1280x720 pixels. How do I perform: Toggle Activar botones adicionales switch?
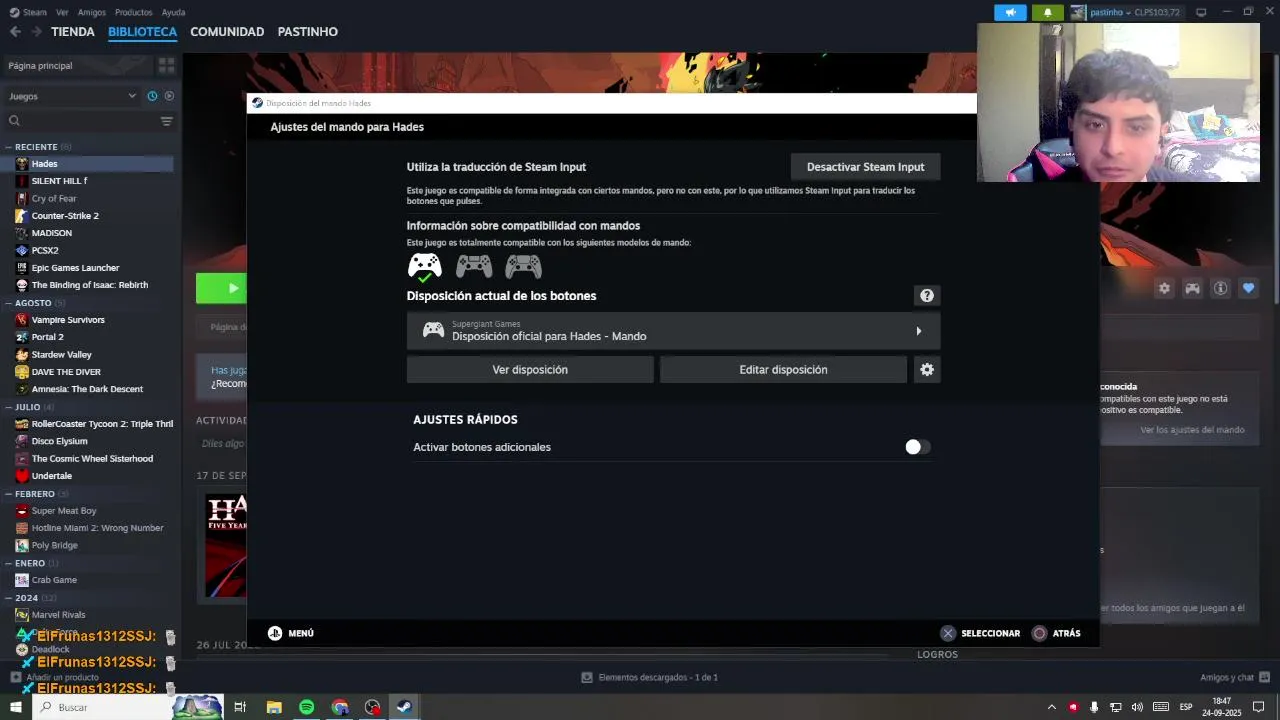(x=918, y=447)
